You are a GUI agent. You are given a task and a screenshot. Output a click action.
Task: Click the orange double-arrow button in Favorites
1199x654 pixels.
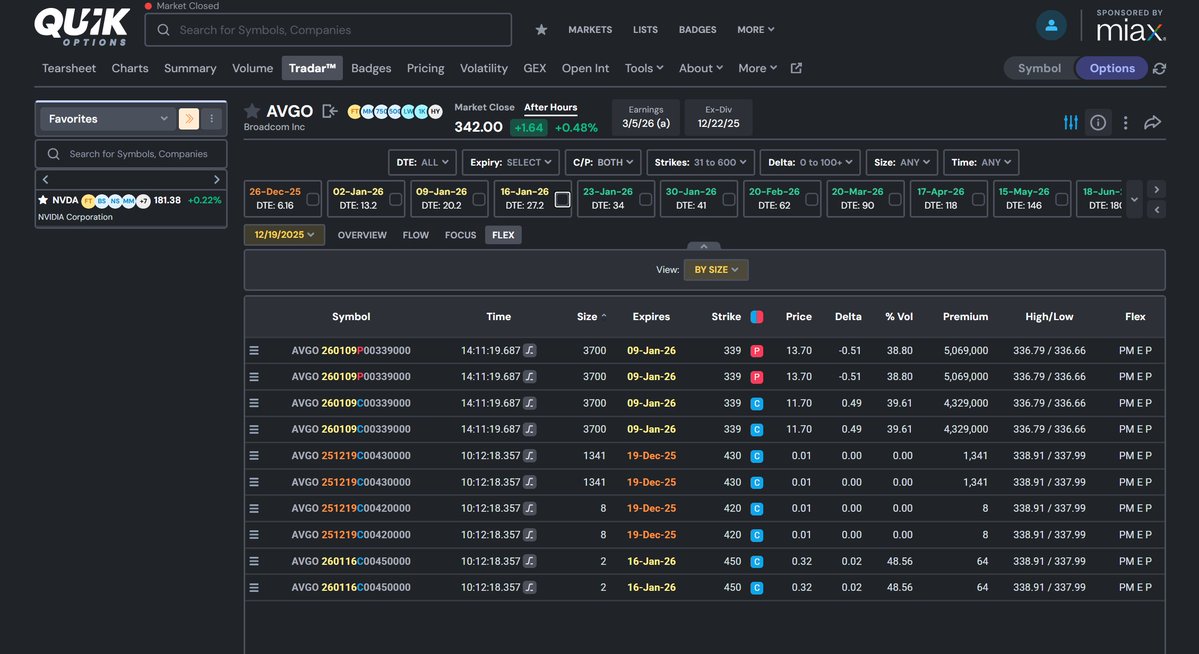click(x=188, y=119)
